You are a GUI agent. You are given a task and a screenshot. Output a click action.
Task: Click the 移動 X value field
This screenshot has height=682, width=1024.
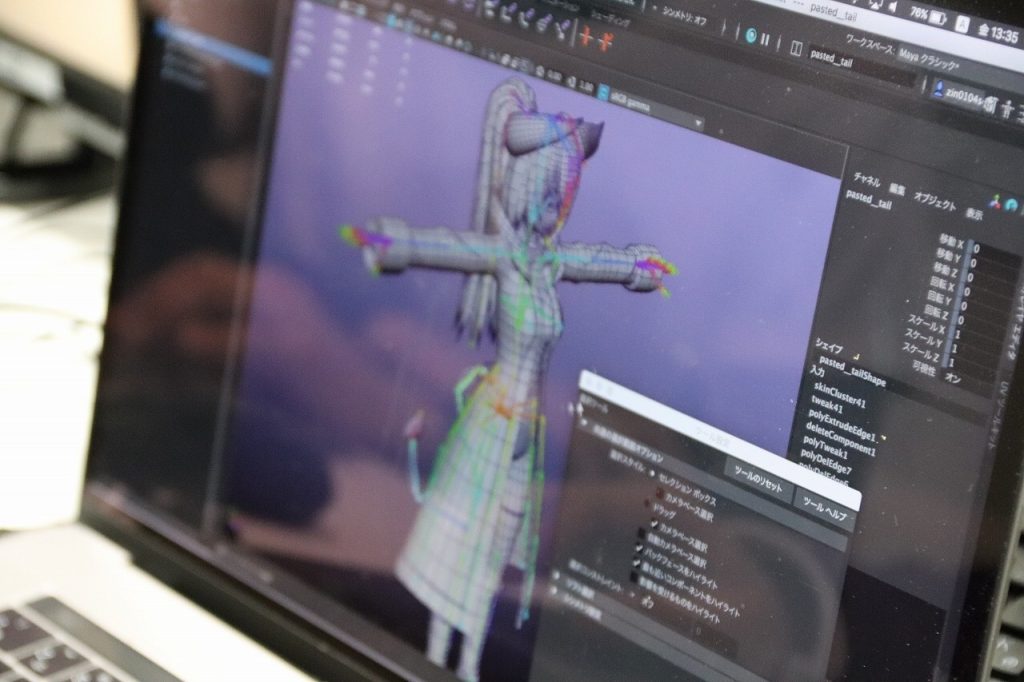(995, 252)
